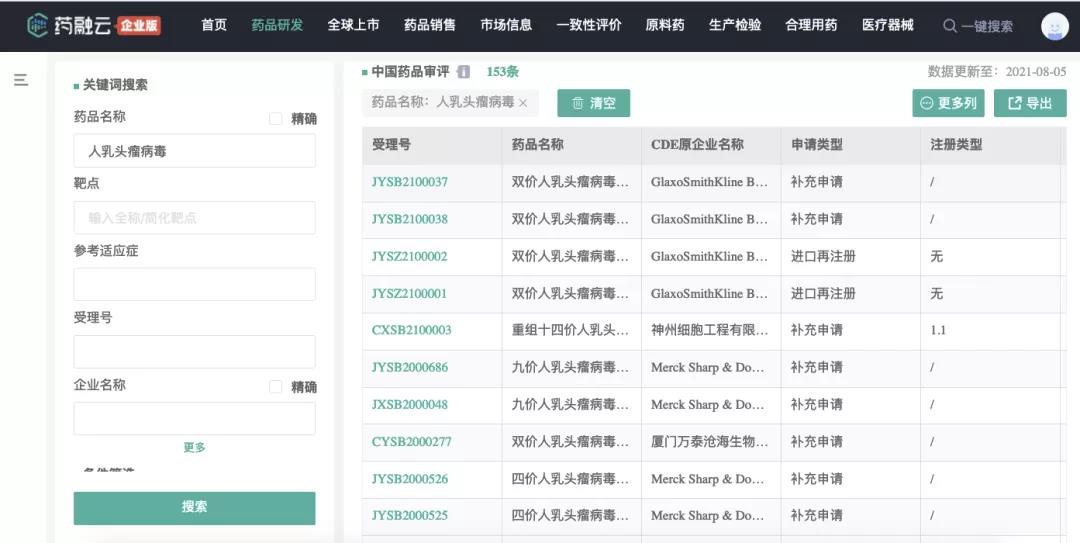
Task: Open the 更多列 columns dropdown
Action: point(948,103)
